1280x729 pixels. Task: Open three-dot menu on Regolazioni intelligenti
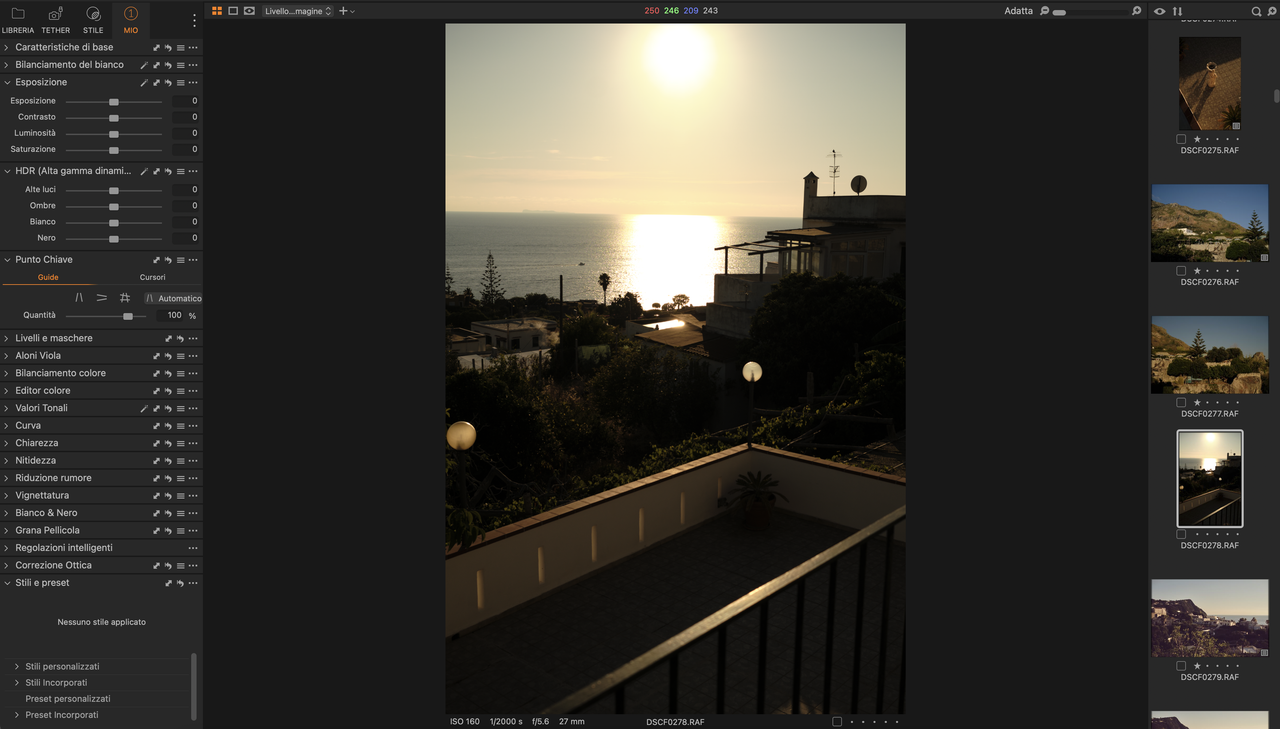point(193,548)
